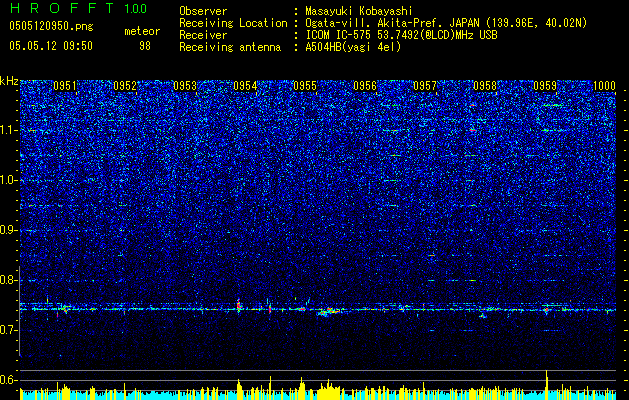Click the 0.6 frequency axis label
This screenshot has height=400, width=629.
pyautogui.click(x=8, y=380)
